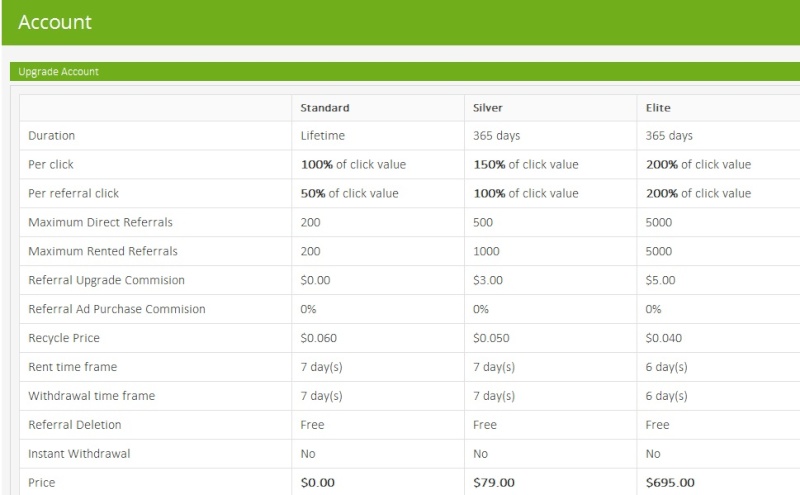Viewport: 800px width, 495px height.
Task: Click the Maximum Direct Referrals label
Action: coord(101,222)
